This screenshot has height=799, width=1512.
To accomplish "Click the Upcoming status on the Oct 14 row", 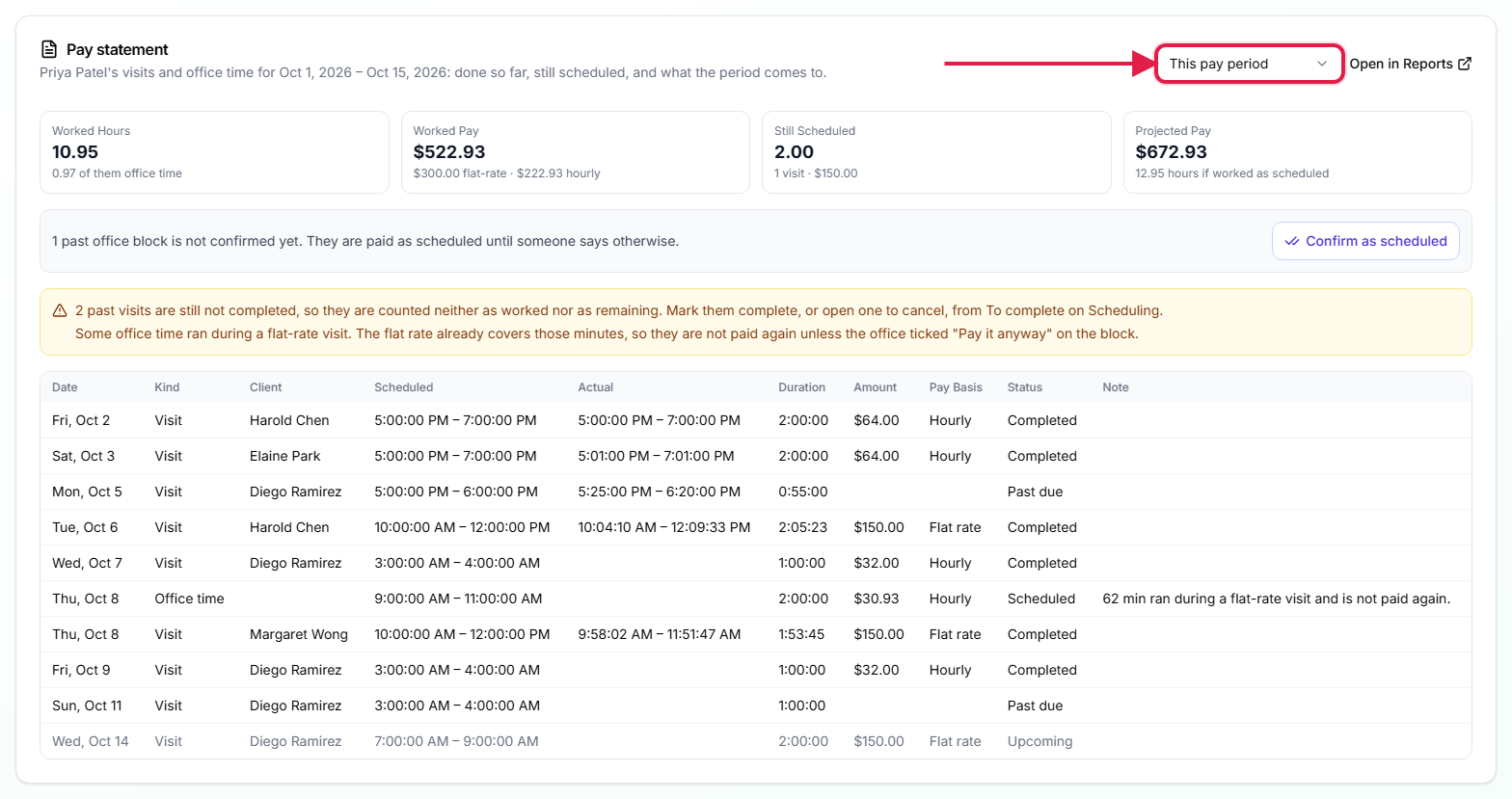I will [x=1039, y=741].
